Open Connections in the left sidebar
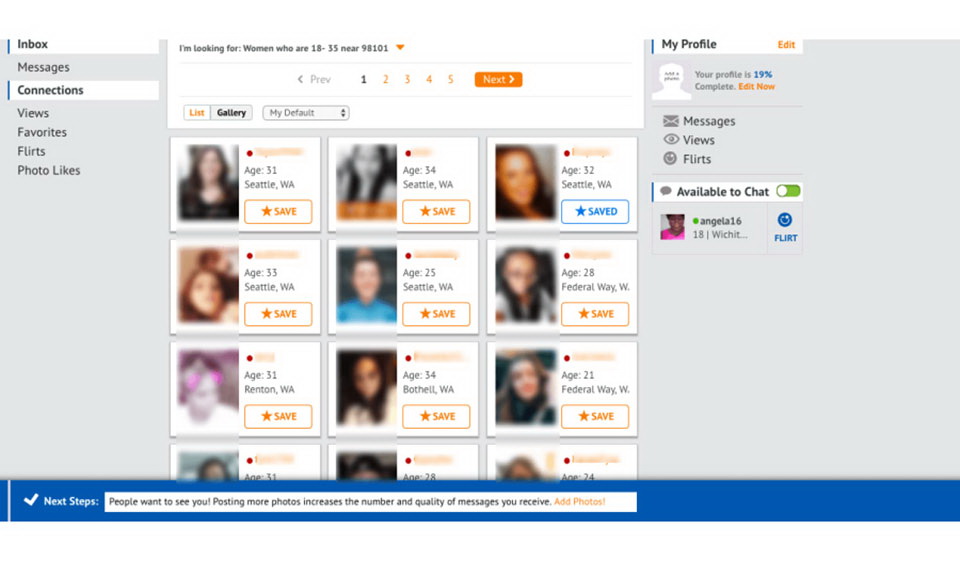960x561 pixels. pyautogui.click(x=50, y=90)
